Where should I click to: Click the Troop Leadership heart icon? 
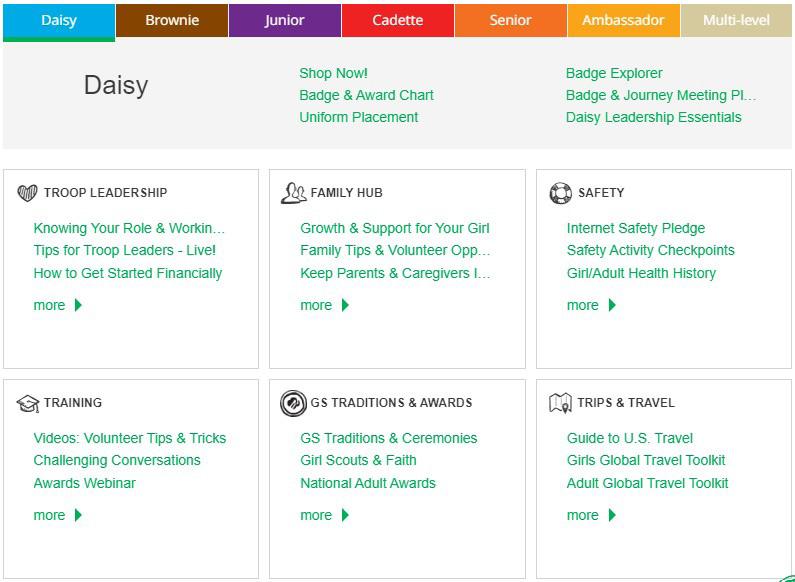[27, 193]
